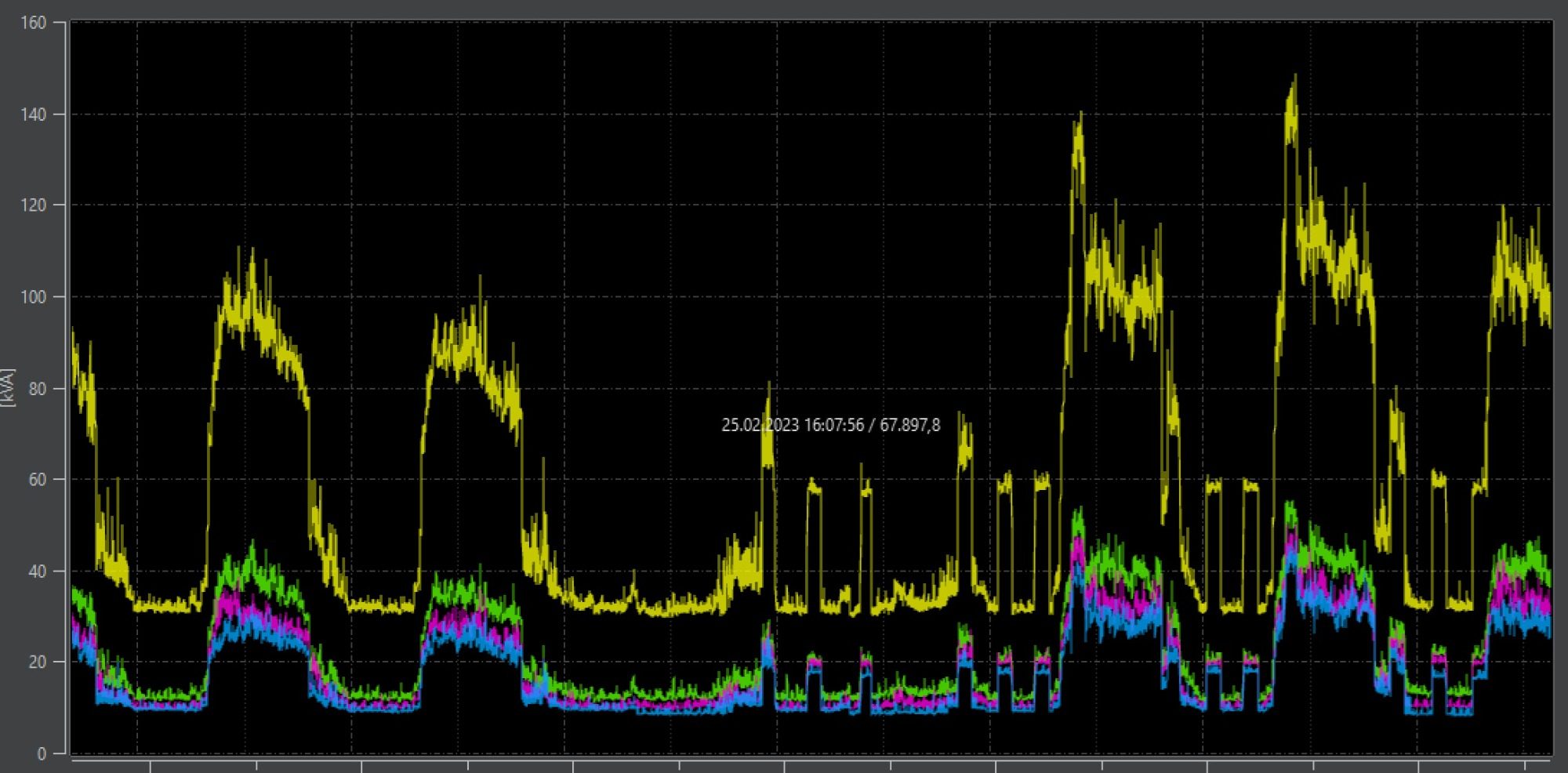Click the tallest yellow peak near 148 kVA
Image resolution: width=1568 pixels, height=773 pixels.
coord(1293,78)
